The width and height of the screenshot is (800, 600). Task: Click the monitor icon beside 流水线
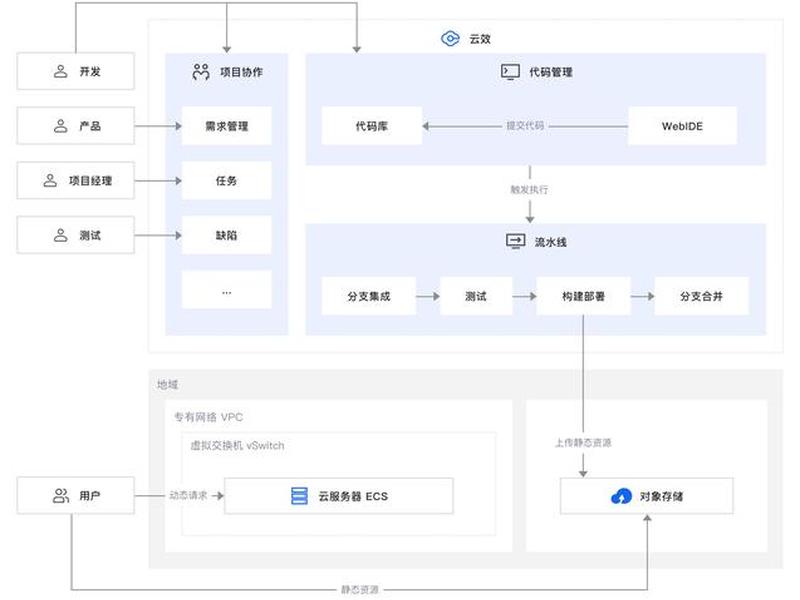pos(515,241)
